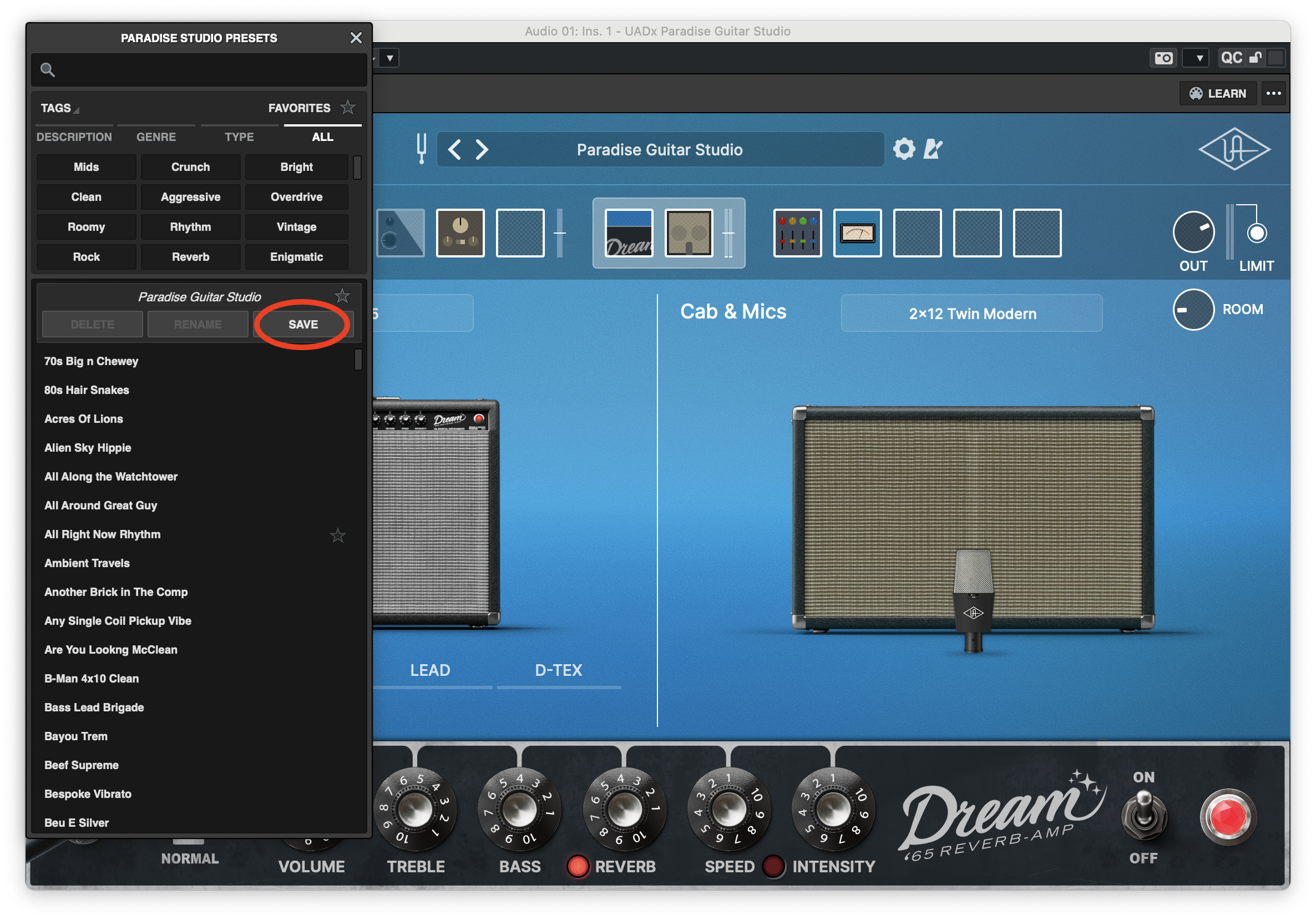Open dropdown arrow next to camera icon
Viewport: 1316px width, 920px height.
pyautogui.click(x=1199, y=58)
